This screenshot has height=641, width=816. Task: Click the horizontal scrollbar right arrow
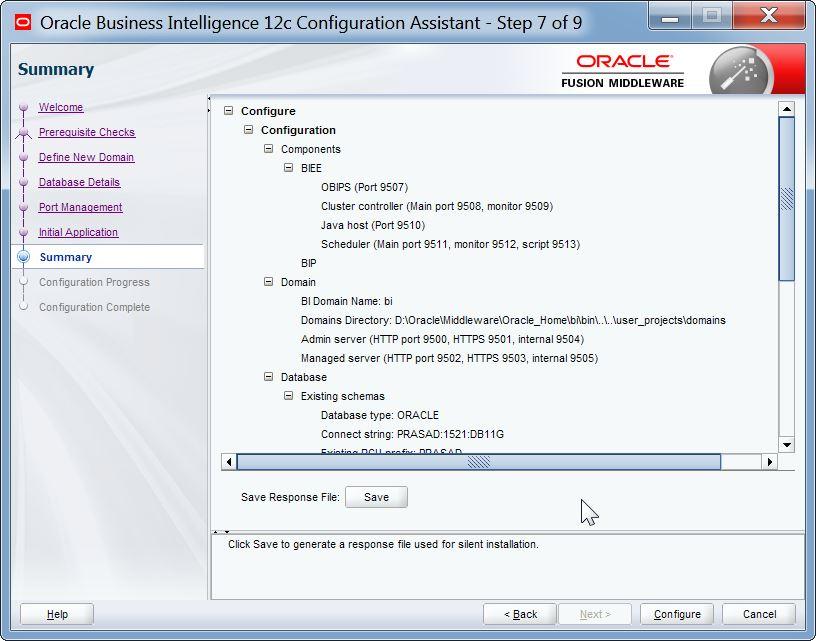tap(770, 461)
